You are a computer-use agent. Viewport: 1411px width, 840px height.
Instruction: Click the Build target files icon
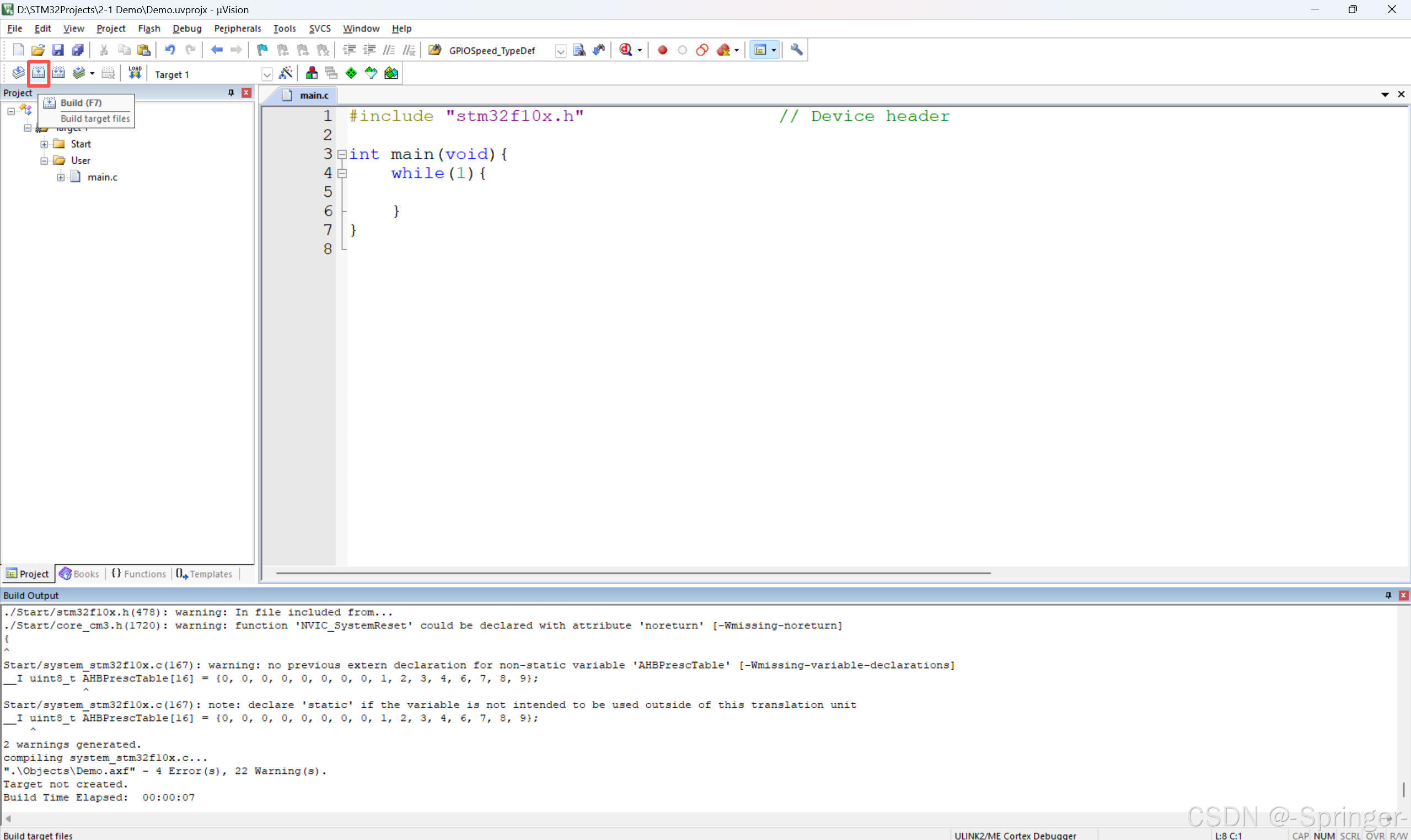tap(39, 73)
